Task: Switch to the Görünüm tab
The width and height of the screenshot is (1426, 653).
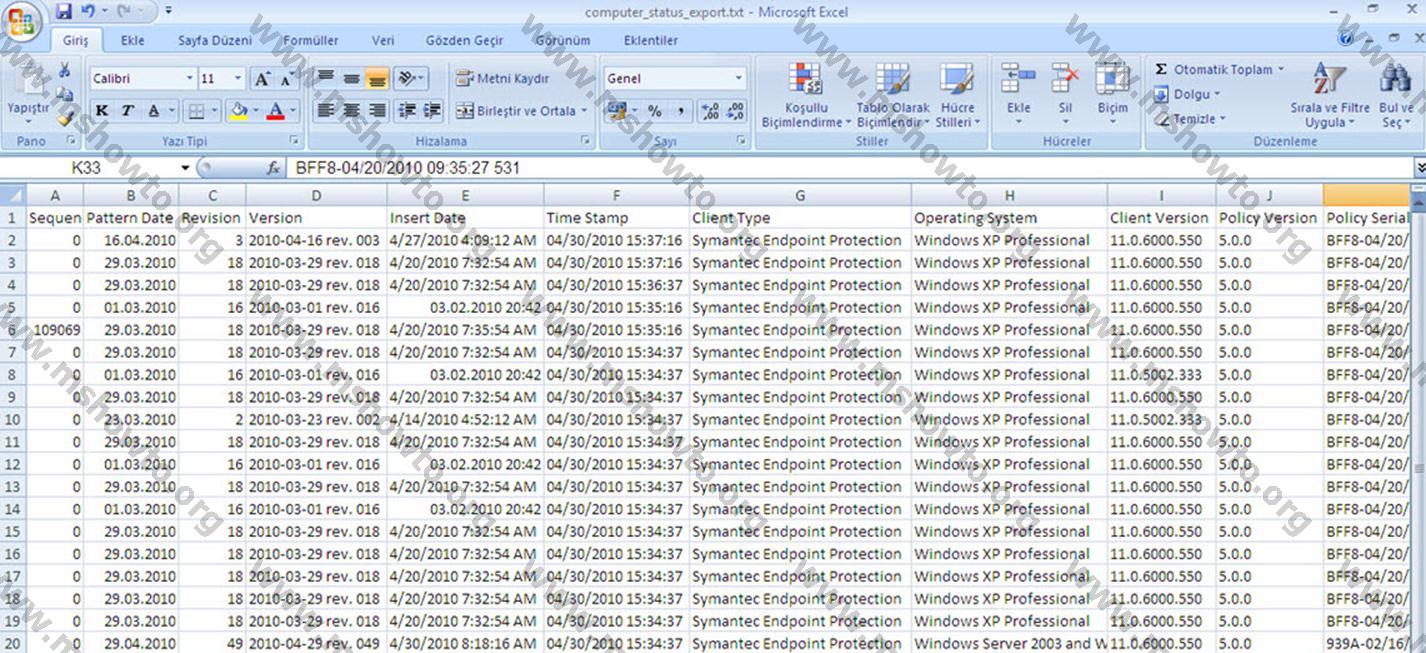Action: click(563, 40)
